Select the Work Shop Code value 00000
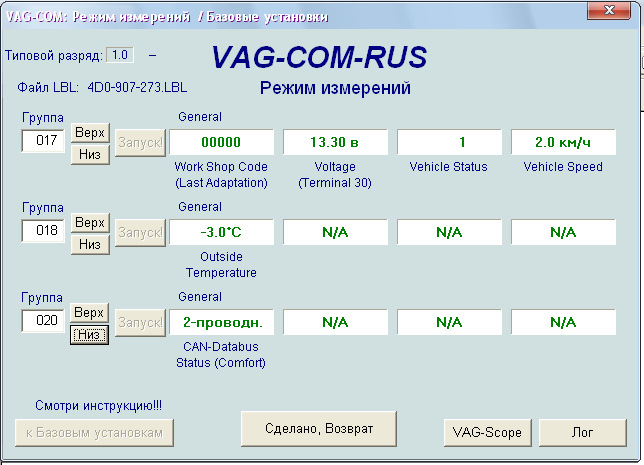This screenshot has width=644, height=465. tap(221, 142)
